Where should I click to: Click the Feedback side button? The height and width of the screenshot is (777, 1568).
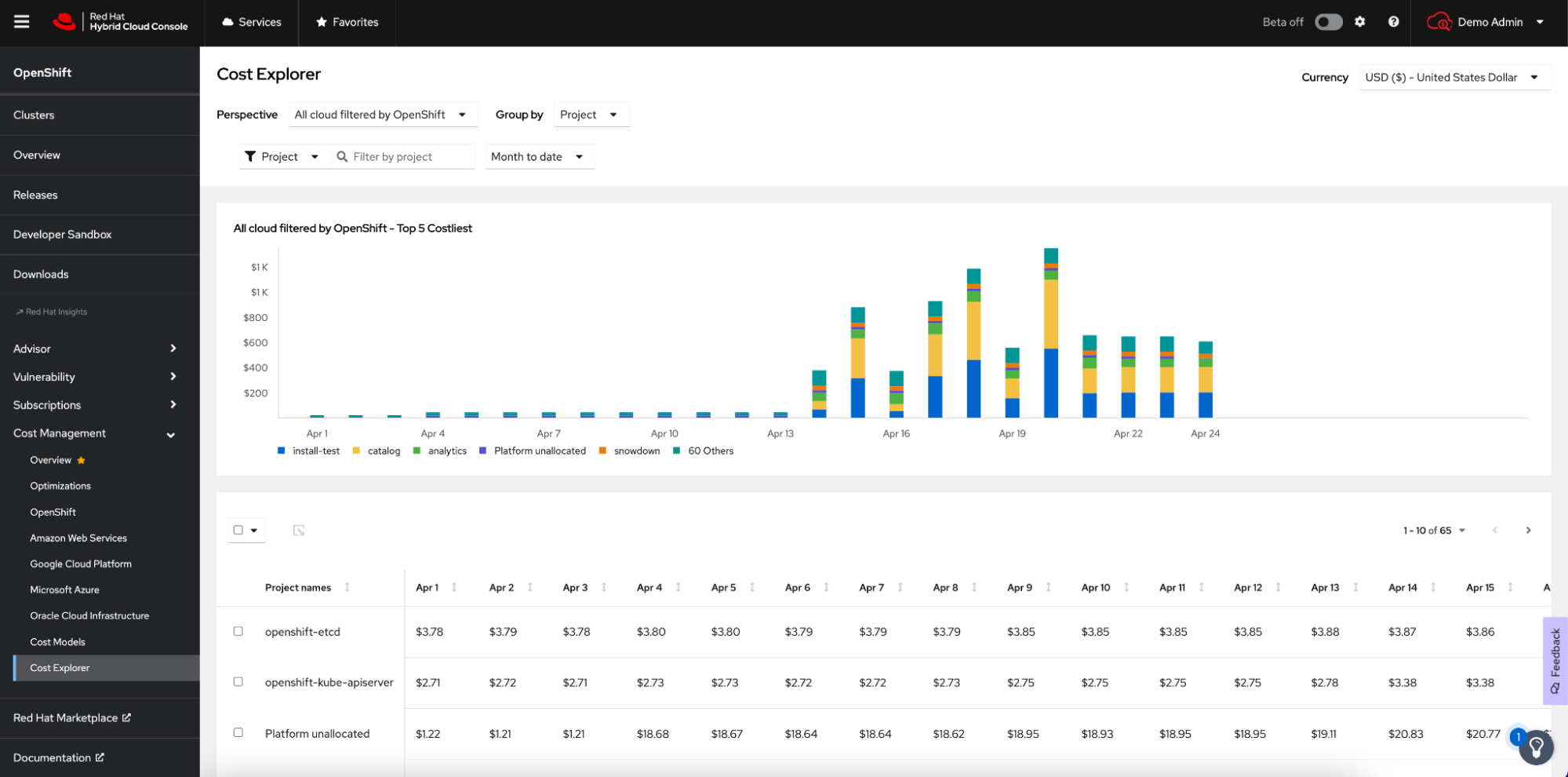pyautogui.click(x=1555, y=661)
